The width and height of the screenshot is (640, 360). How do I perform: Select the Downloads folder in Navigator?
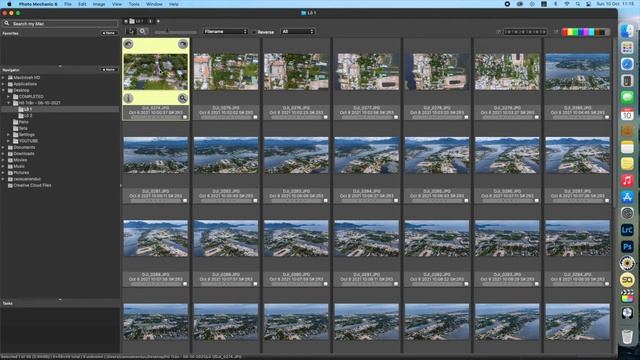[24, 153]
